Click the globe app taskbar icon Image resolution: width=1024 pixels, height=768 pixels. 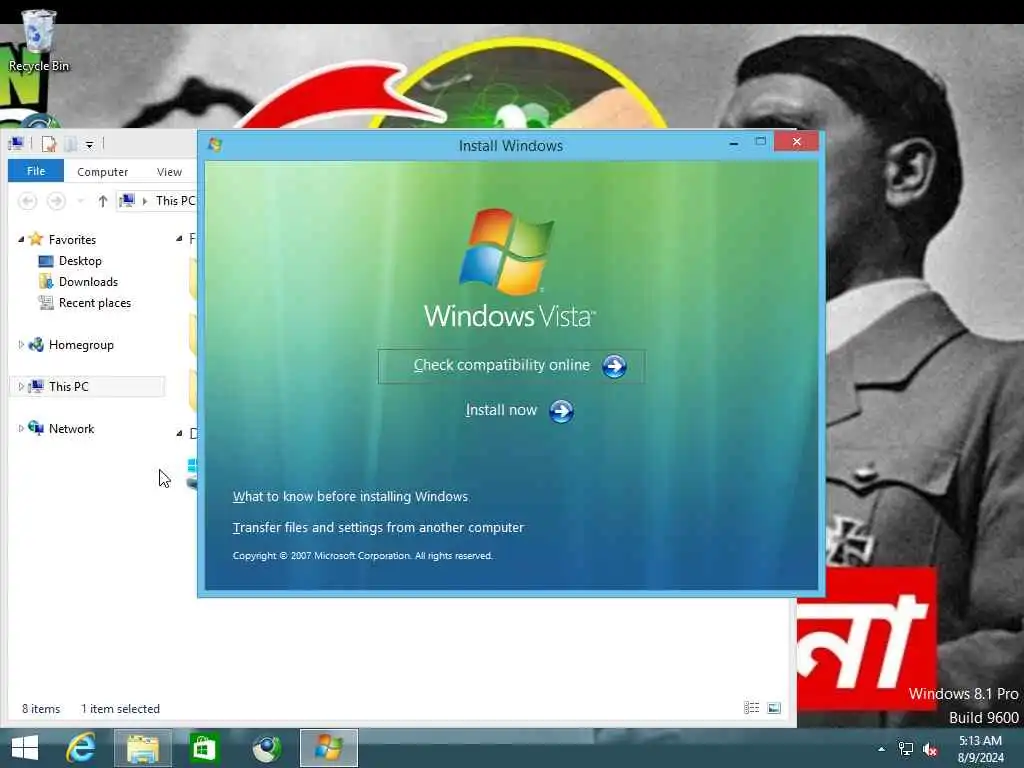tap(266, 748)
